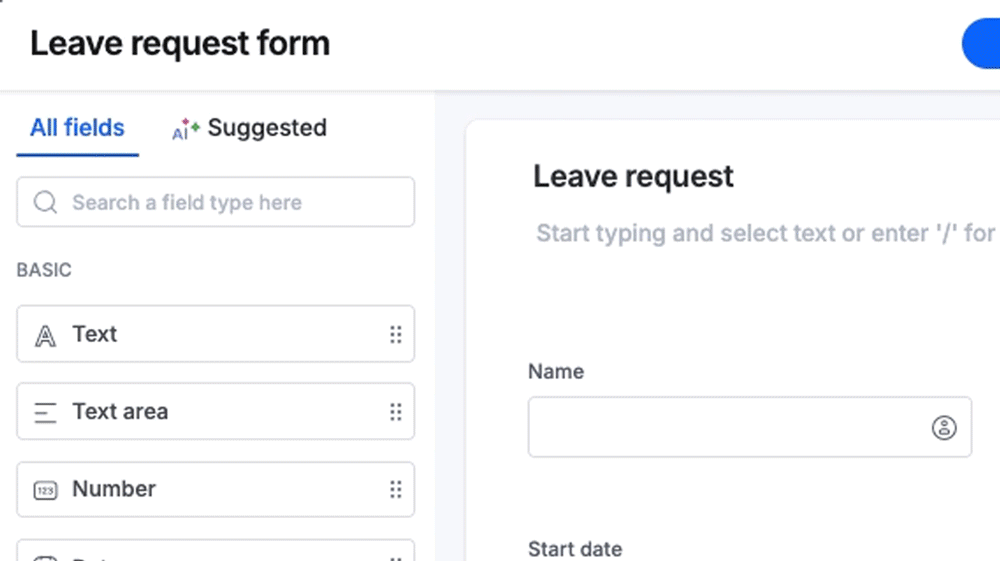Click the form description placeholder text

765,233
